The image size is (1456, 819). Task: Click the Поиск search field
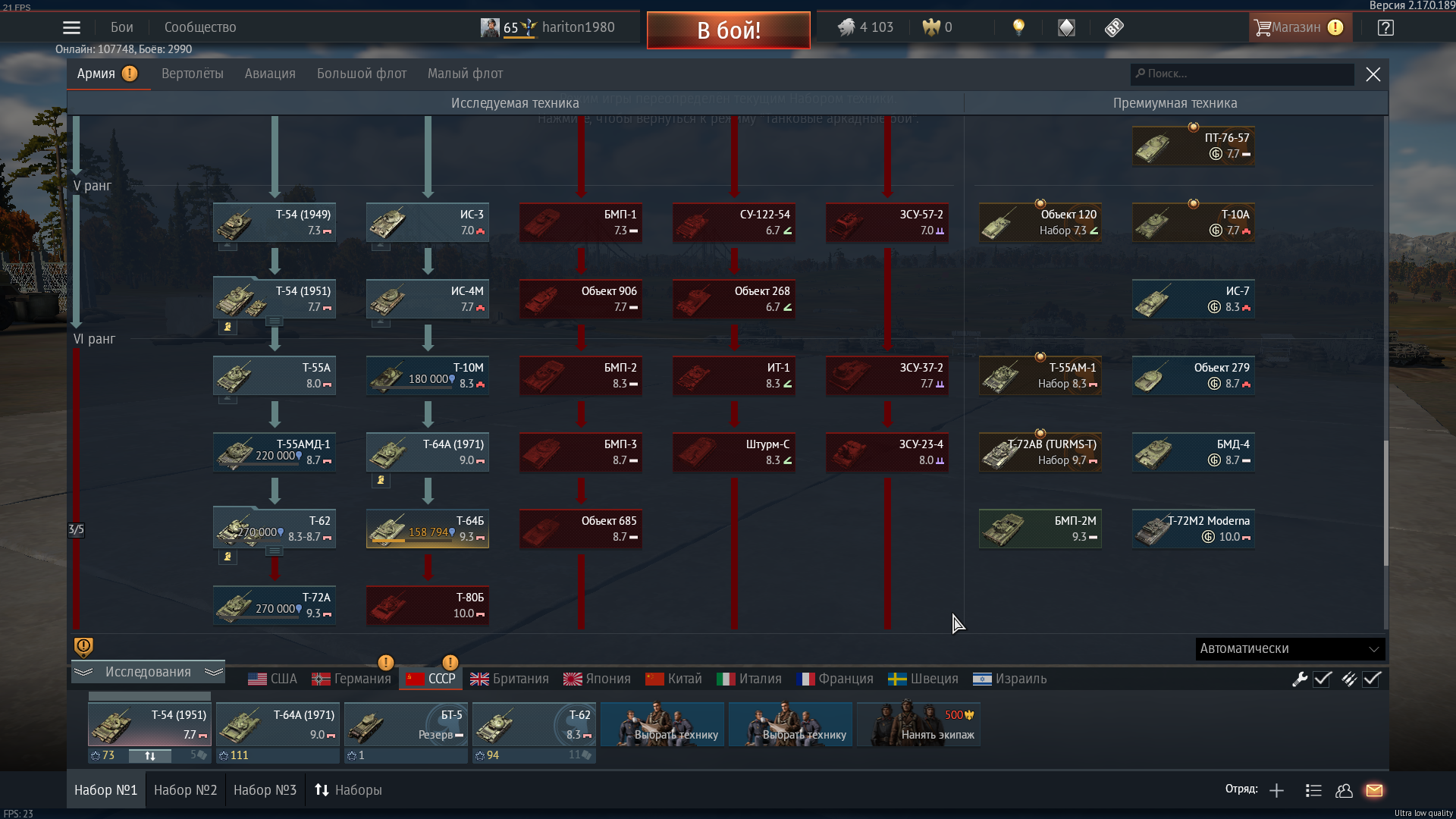pos(1242,74)
